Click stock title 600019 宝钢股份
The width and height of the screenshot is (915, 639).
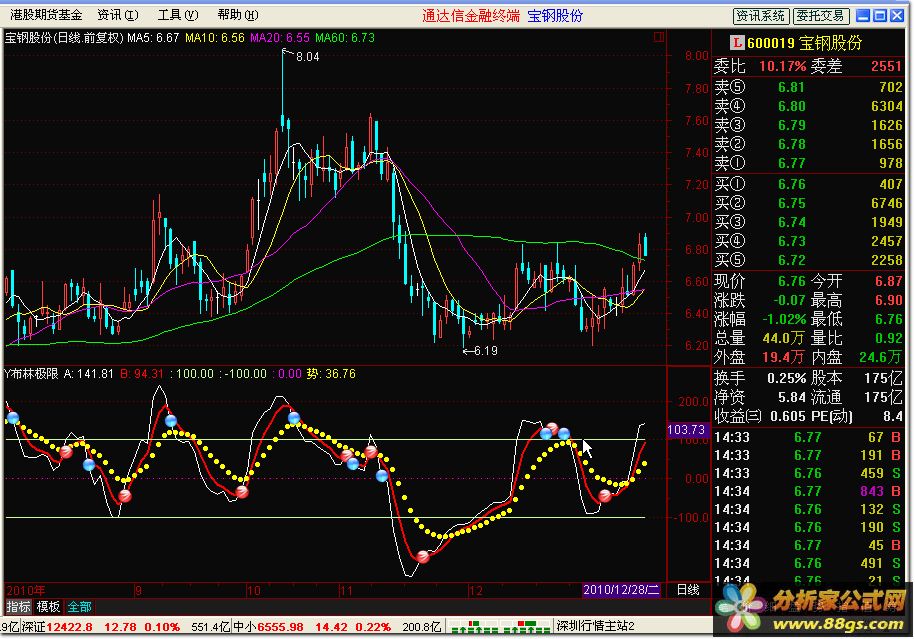(805, 43)
